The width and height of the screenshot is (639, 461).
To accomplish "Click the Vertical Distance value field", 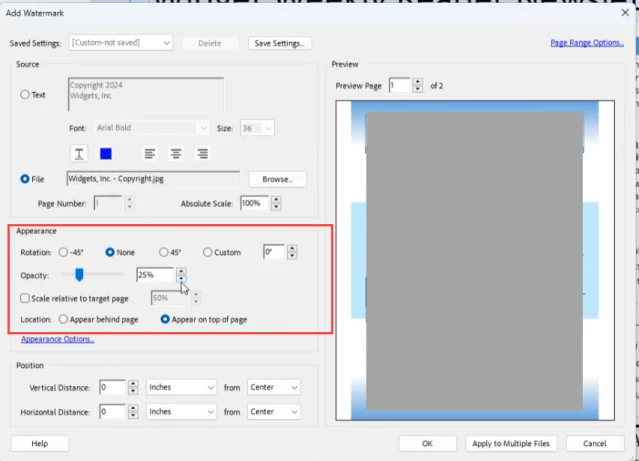I will click(112, 387).
